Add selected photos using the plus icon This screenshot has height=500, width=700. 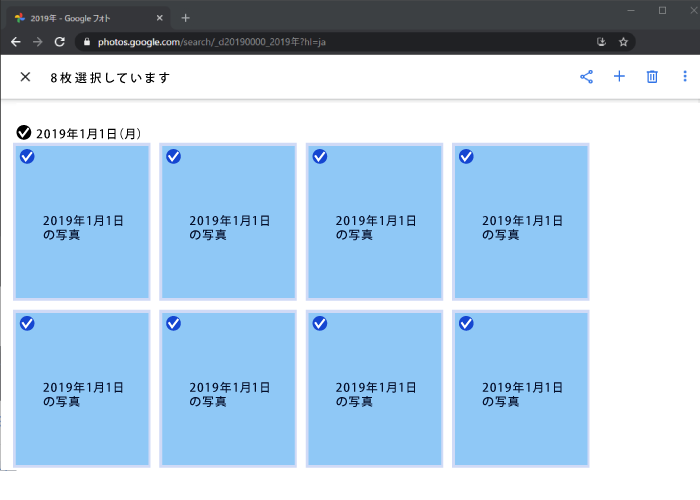(x=619, y=76)
